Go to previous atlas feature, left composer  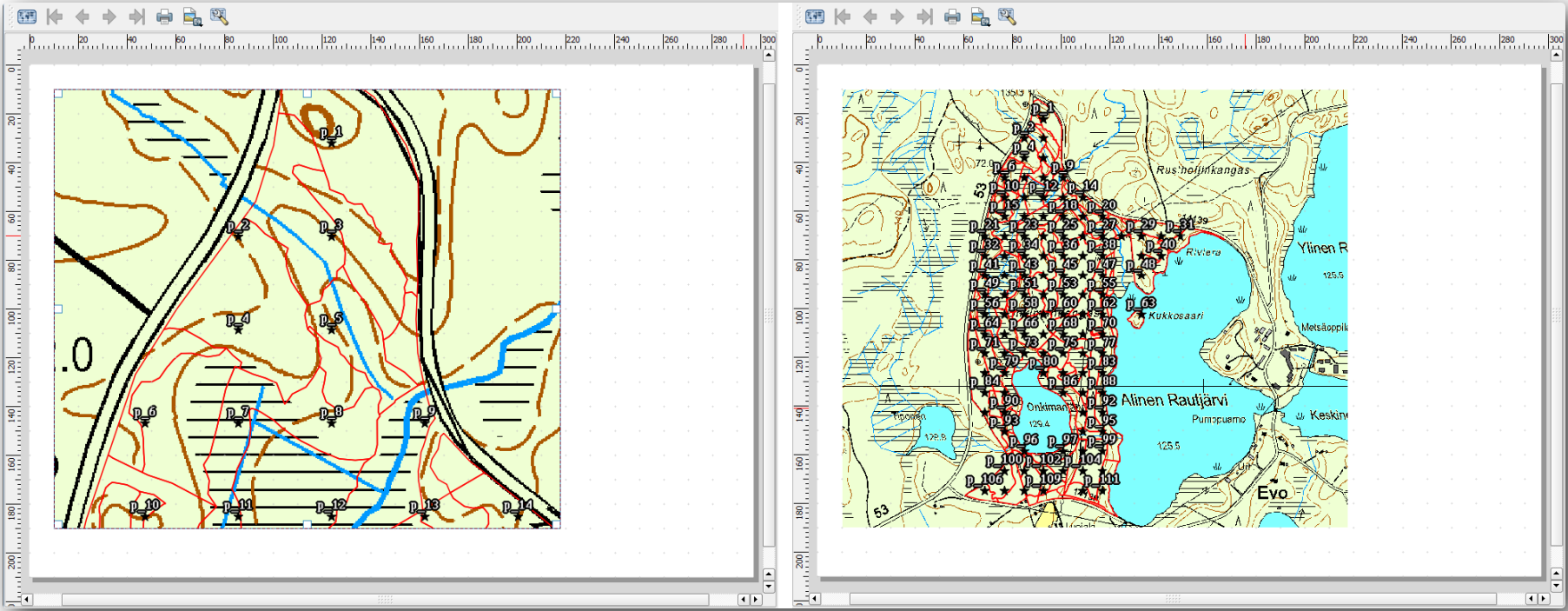click(x=82, y=17)
